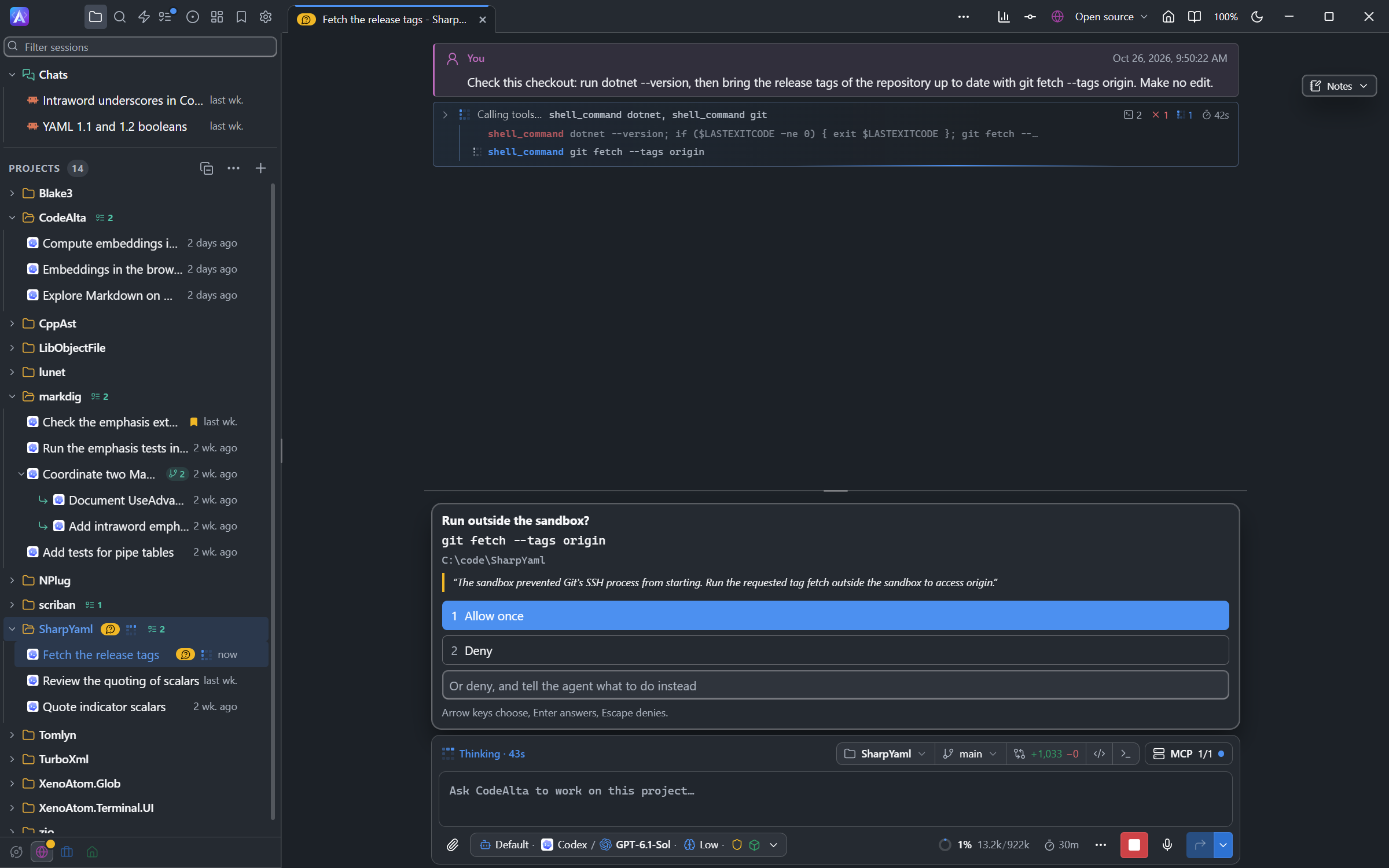Image resolution: width=1389 pixels, height=868 pixels.
Task: Open the projects more options ellipsis
Action: click(233, 168)
